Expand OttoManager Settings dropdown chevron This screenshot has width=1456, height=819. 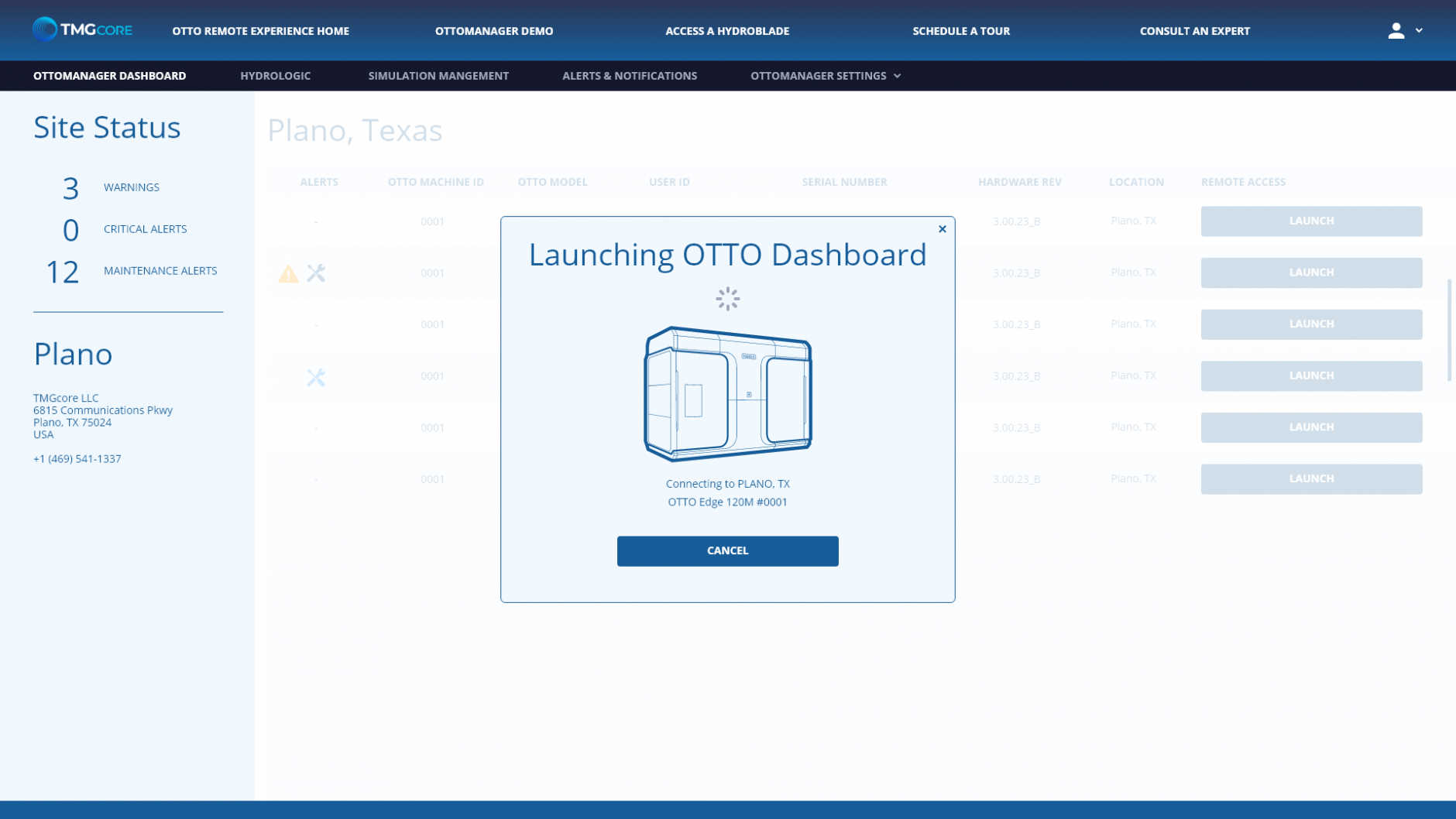pyautogui.click(x=897, y=76)
